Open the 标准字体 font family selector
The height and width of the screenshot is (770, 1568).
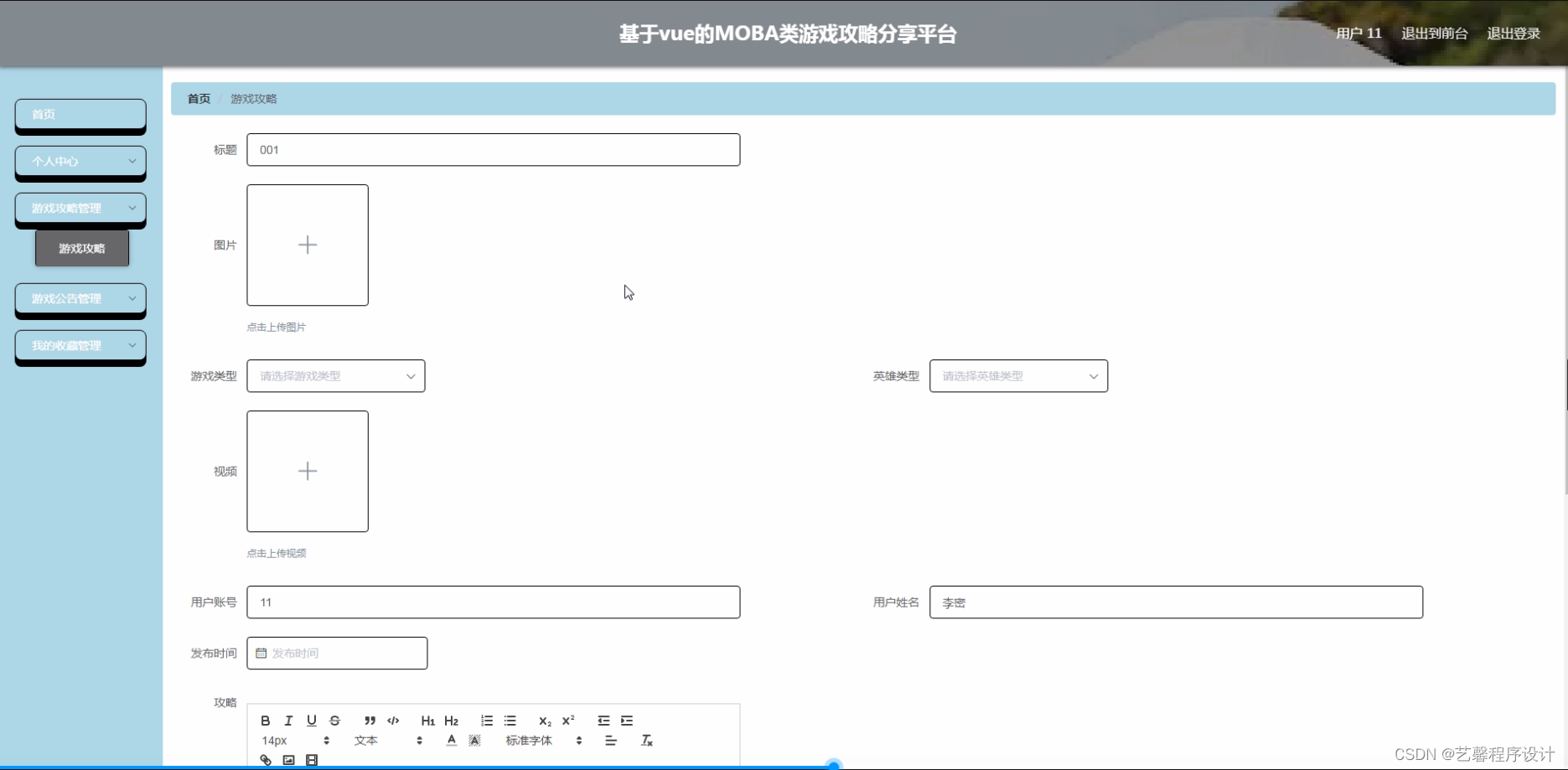pos(530,741)
